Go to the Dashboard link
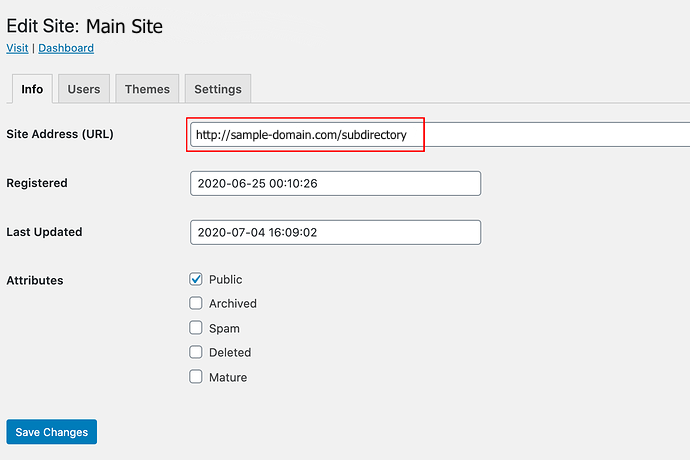The image size is (690, 460). [x=66, y=48]
